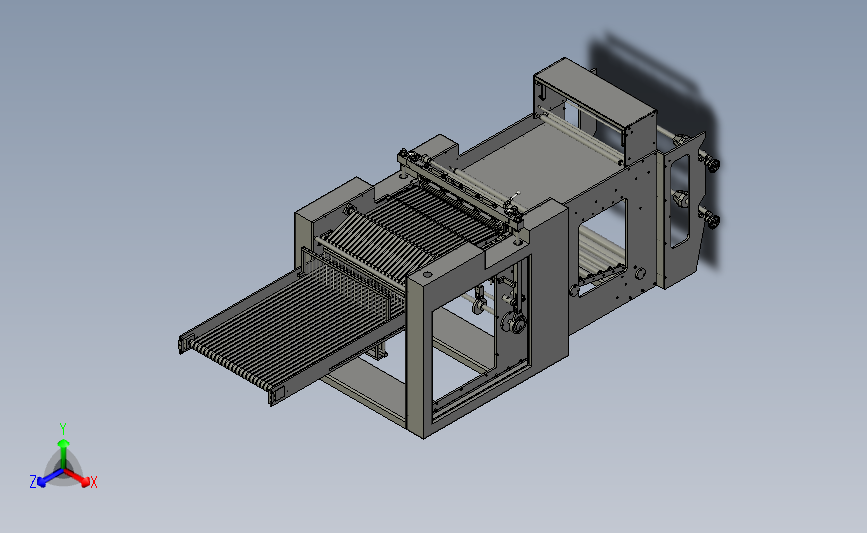This screenshot has height=533, width=867.
Task: Click the red X axis of the triad
Action: (x=78, y=477)
